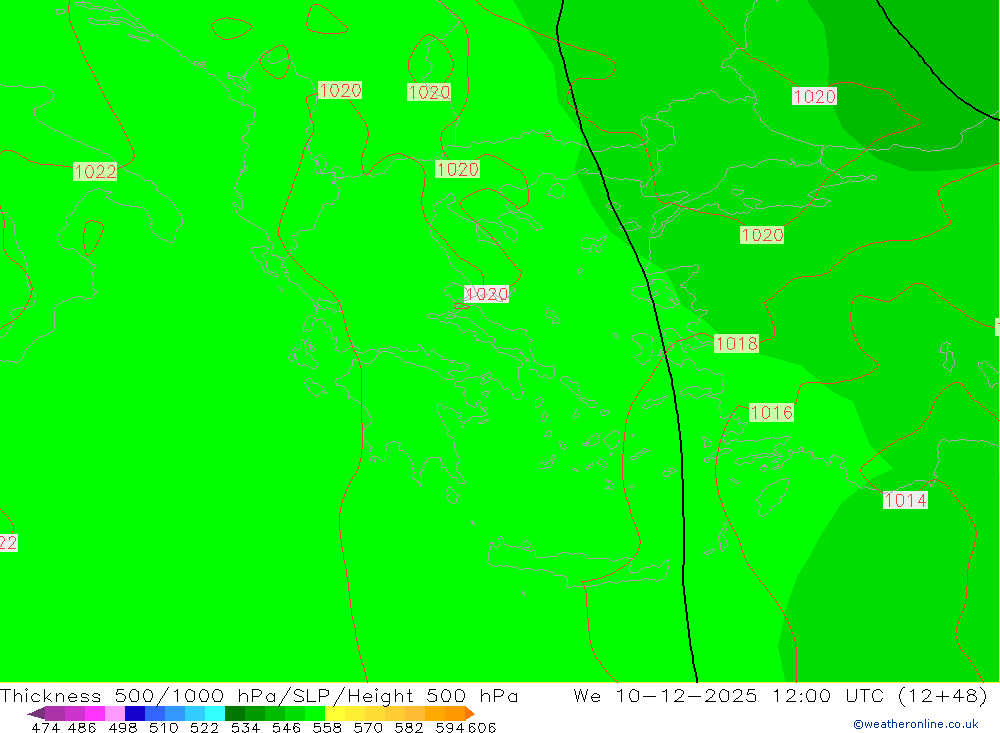This screenshot has height=733, width=1000.
Task: Click the purple arrow at legend's left end
Action: click(36, 713)
